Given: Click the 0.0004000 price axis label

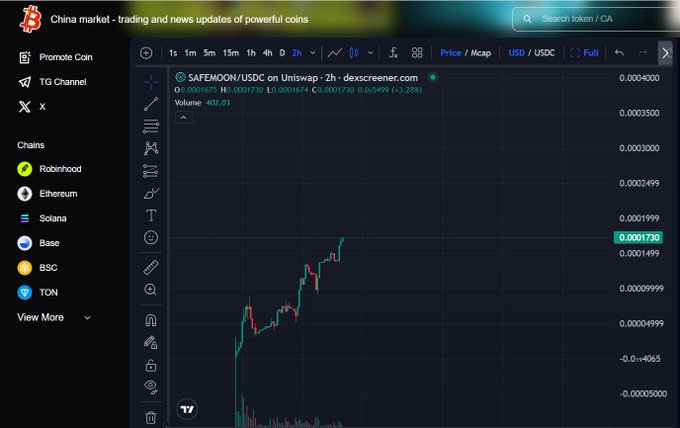Looking at the screenshot, I should (x=639, y=78).
